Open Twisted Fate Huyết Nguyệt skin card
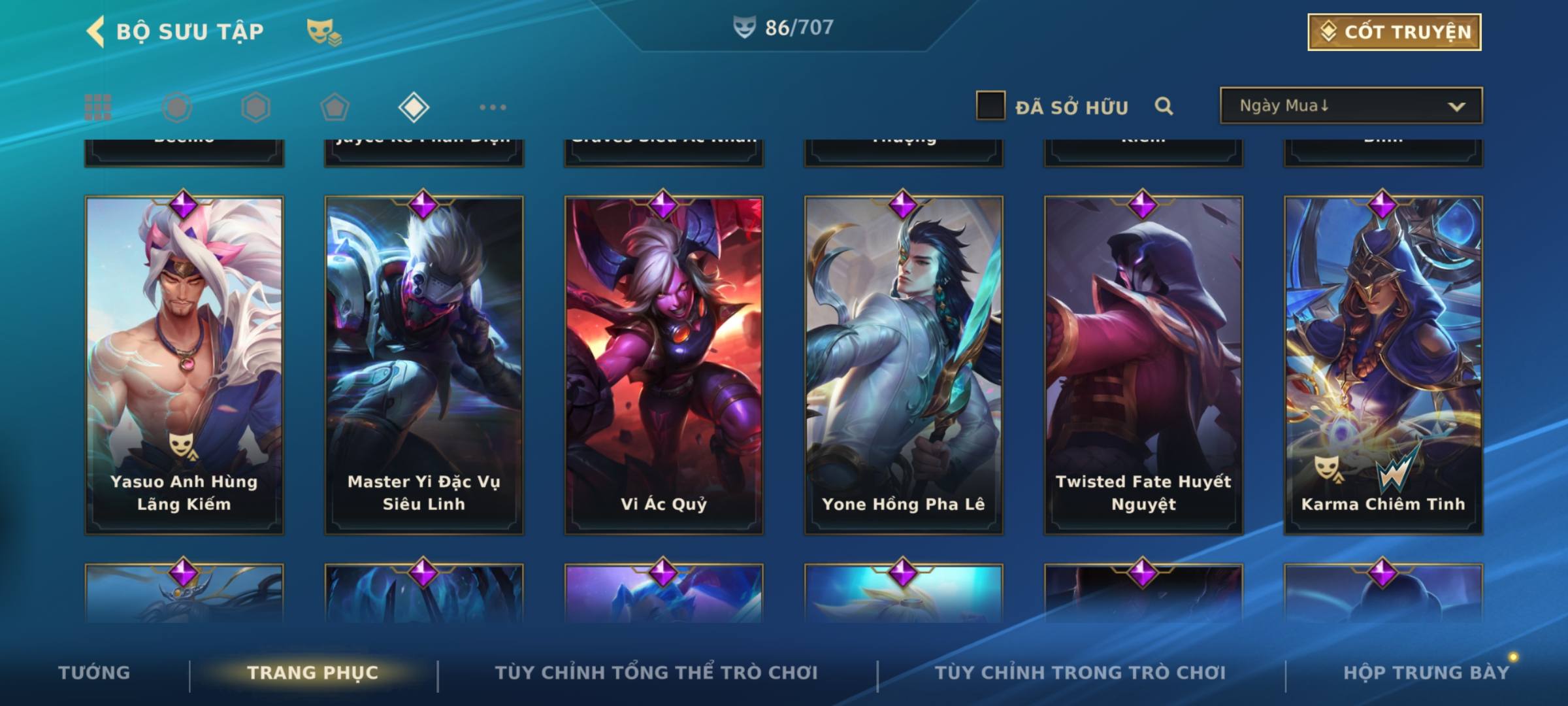Screen dimensions: 1568x706 click(x=1143, y=365)
